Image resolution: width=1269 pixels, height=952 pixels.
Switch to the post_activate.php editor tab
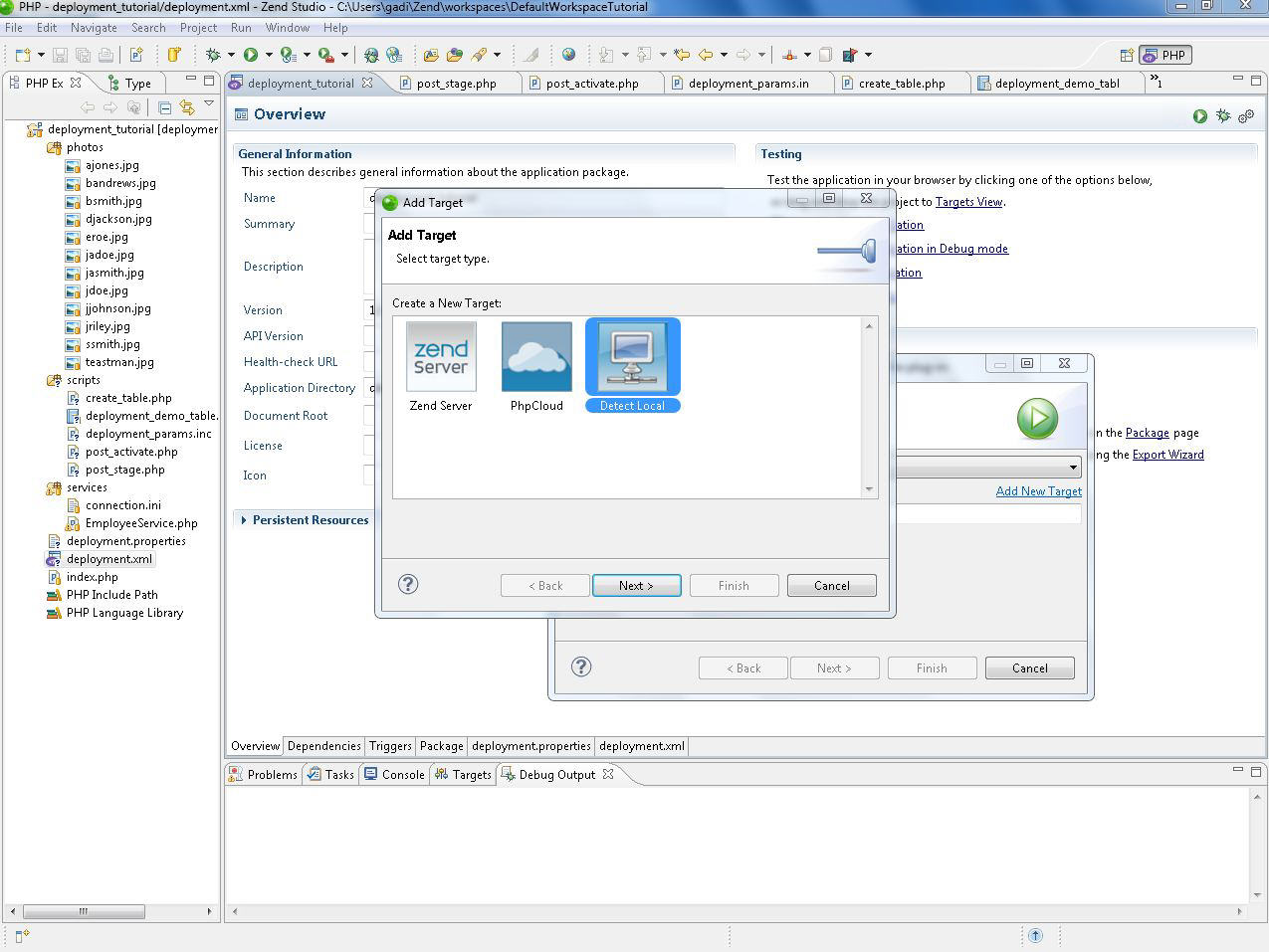tap(592, 84)
